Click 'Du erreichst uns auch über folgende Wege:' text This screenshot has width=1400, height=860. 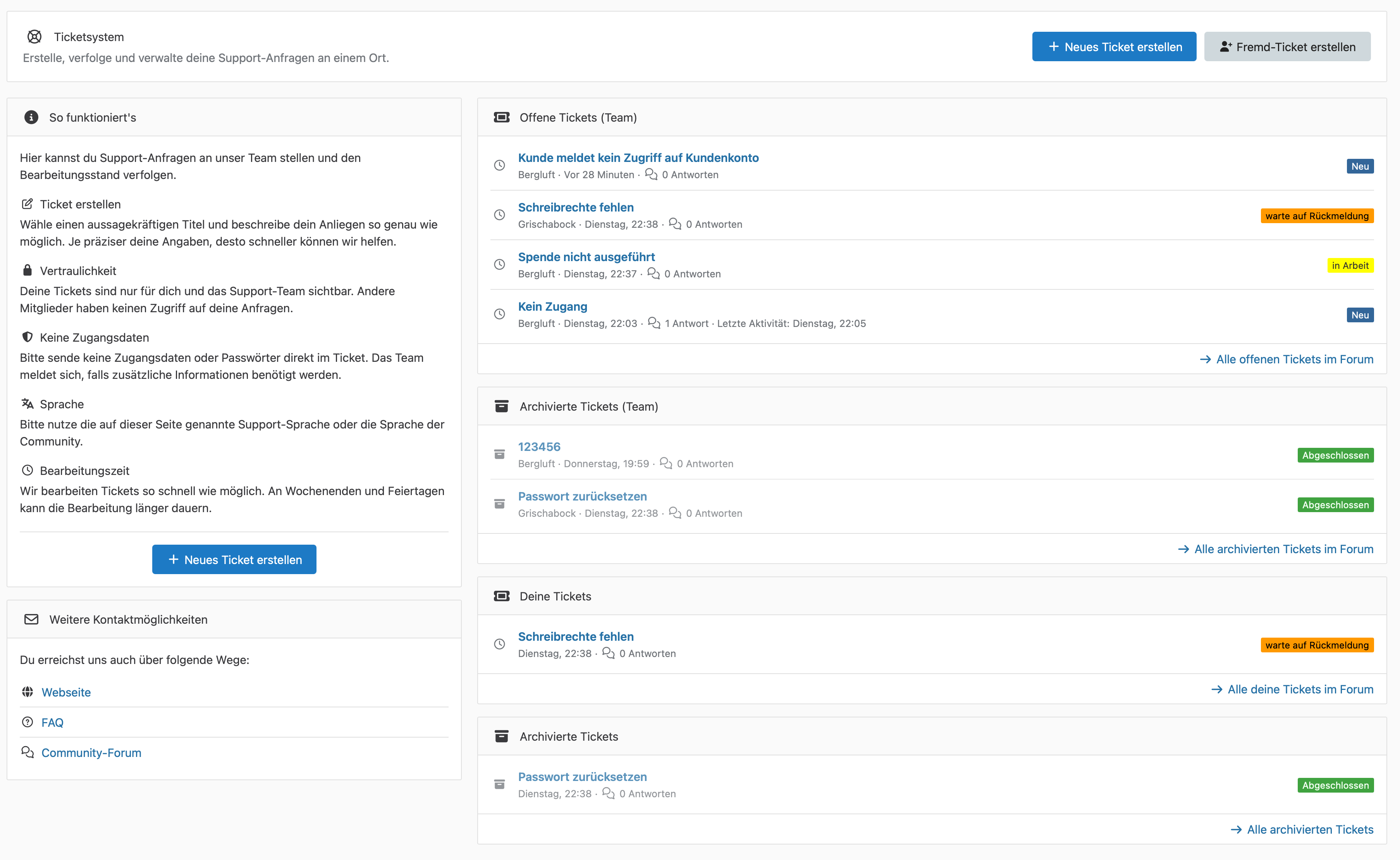click(x=135, y=660)
